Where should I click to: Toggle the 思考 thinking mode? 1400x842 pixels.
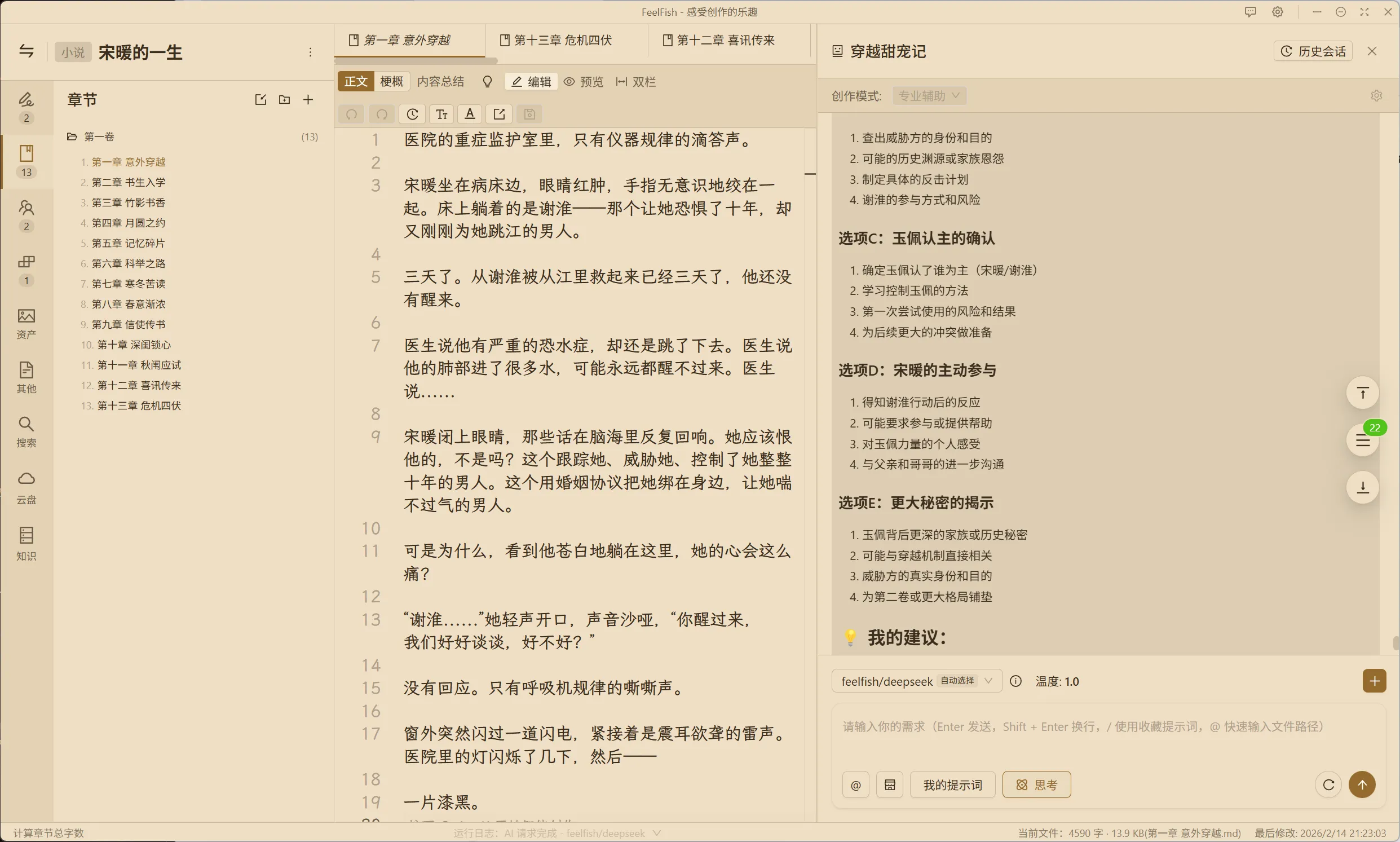tap(1036, 784)
